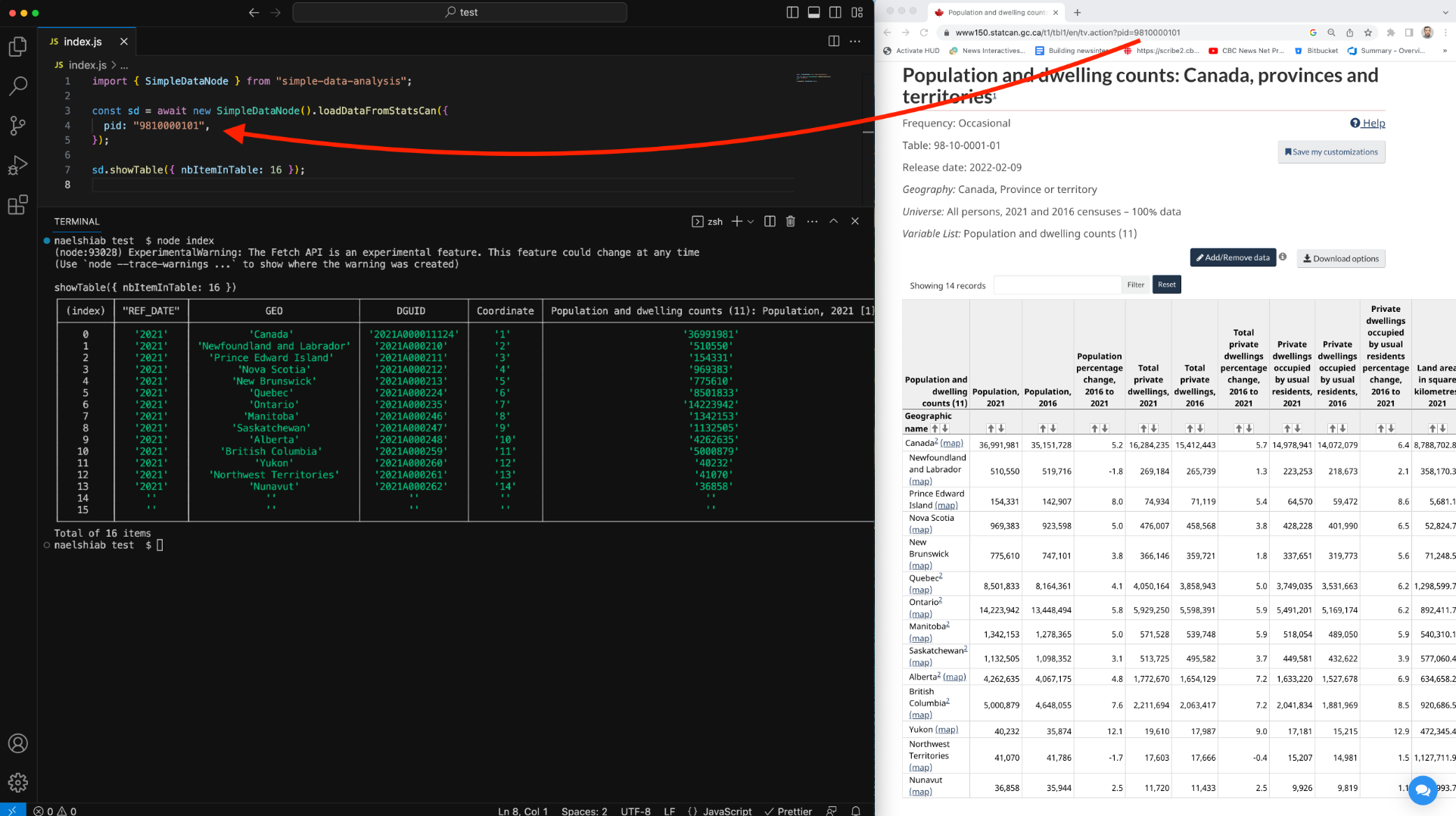The image size is (1456, 816).
Task: Open the Explorer view in activity bar
Action: pyautogui.click(x=17, y=47)
